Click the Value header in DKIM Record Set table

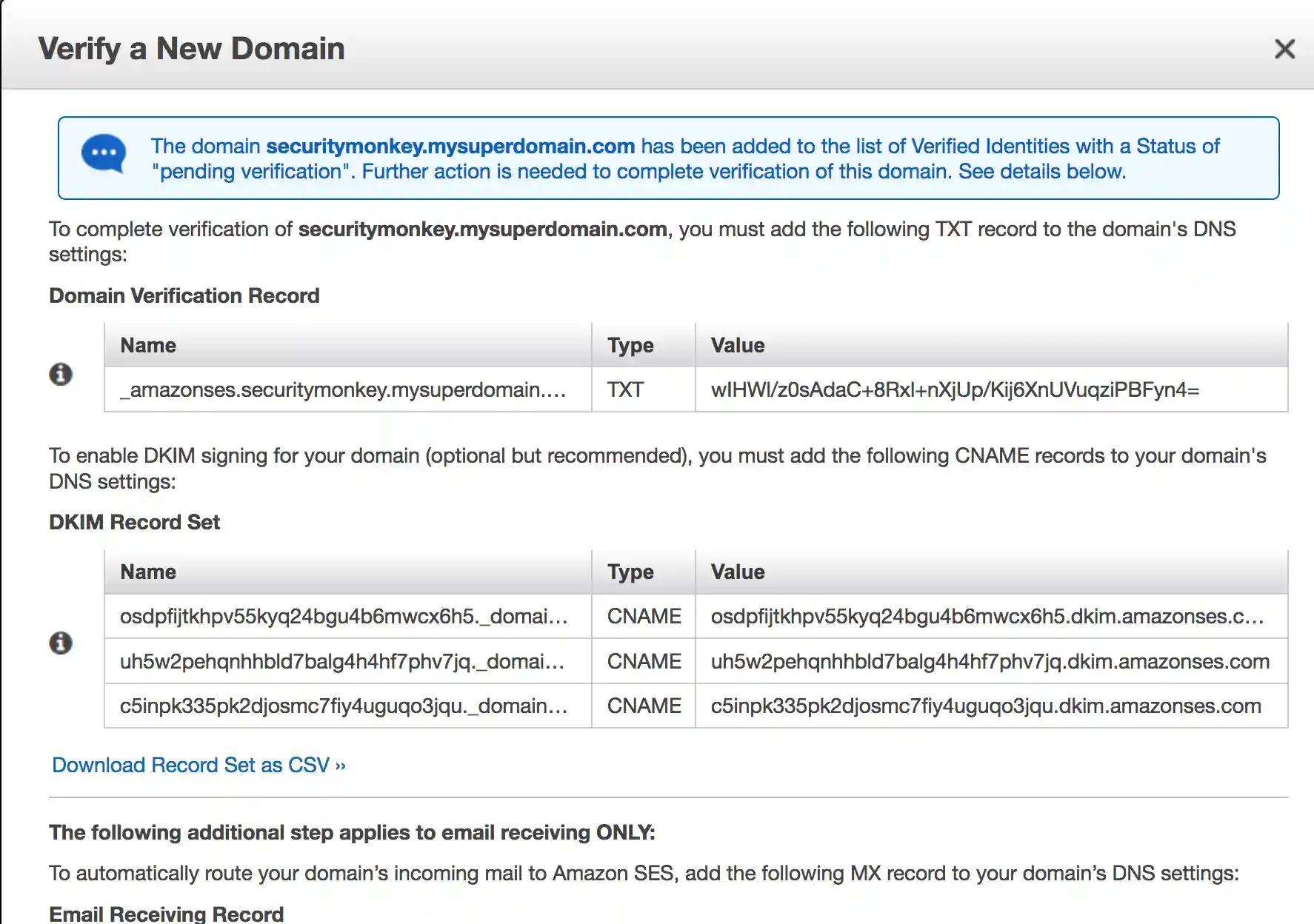click(738, 572)
